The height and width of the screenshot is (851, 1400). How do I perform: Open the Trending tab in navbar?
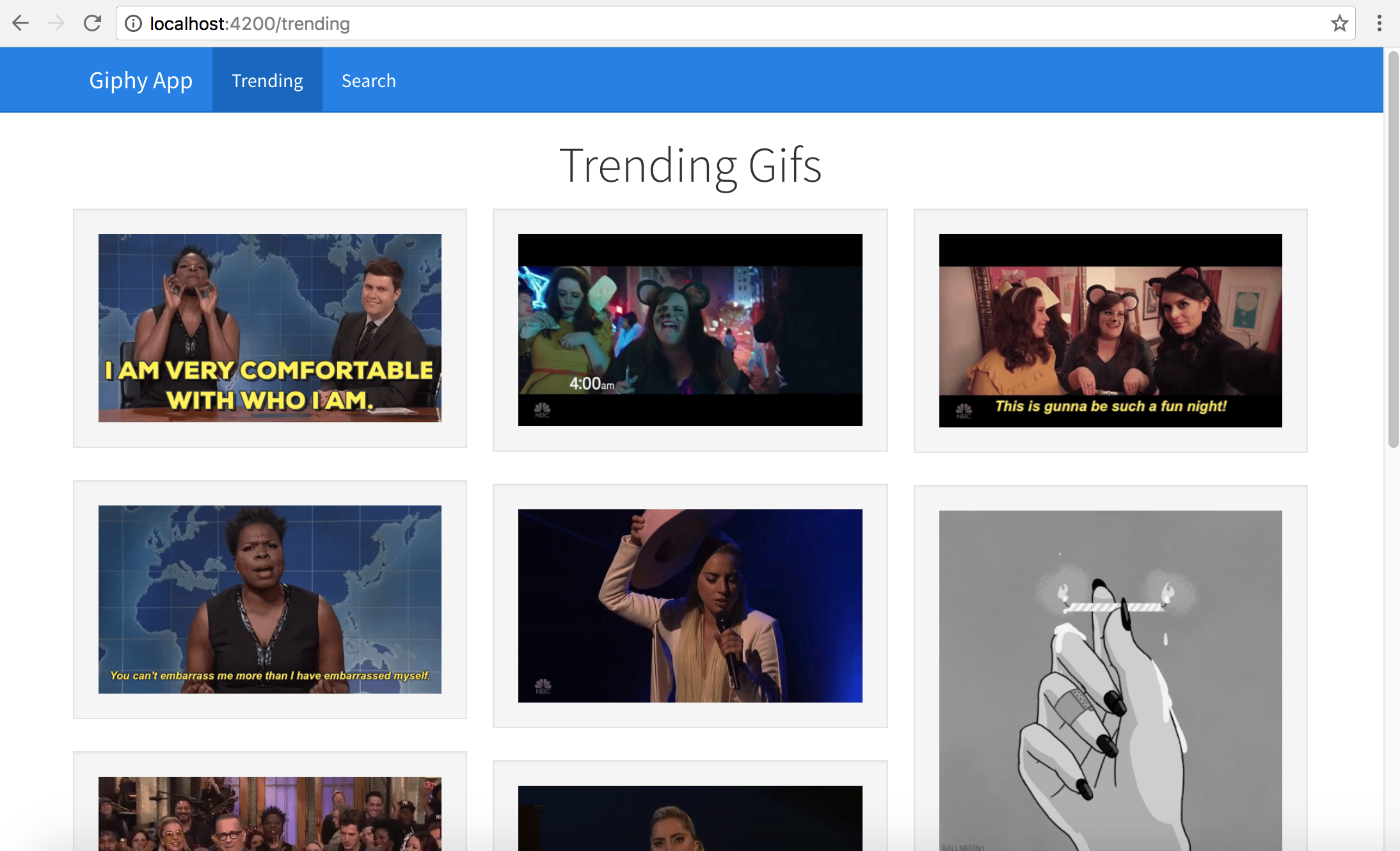pos(267,81)
